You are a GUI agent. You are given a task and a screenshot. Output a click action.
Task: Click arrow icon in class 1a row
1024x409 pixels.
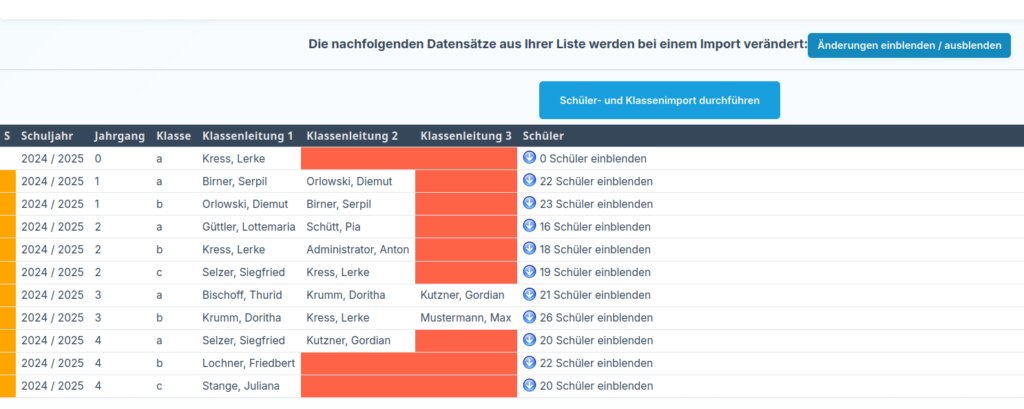click(x=530, y=181)
